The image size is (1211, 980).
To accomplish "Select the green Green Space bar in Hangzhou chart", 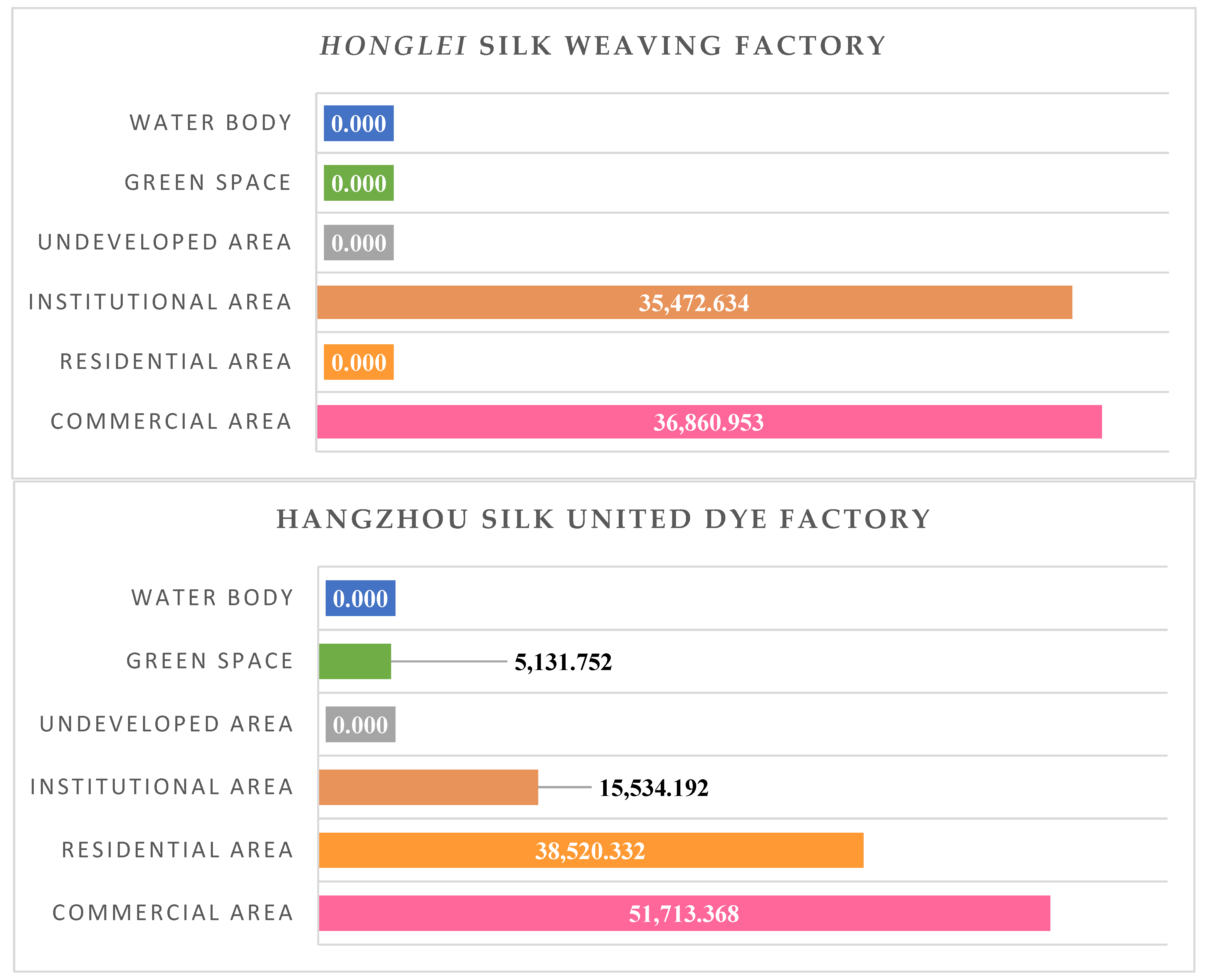I will click(x=355, y=661).
